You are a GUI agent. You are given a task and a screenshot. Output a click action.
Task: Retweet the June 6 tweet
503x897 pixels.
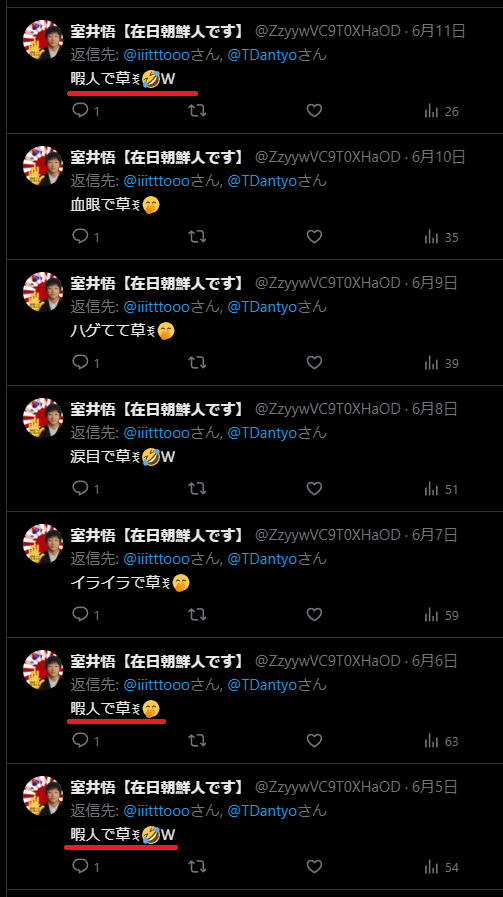click(197, 741)
